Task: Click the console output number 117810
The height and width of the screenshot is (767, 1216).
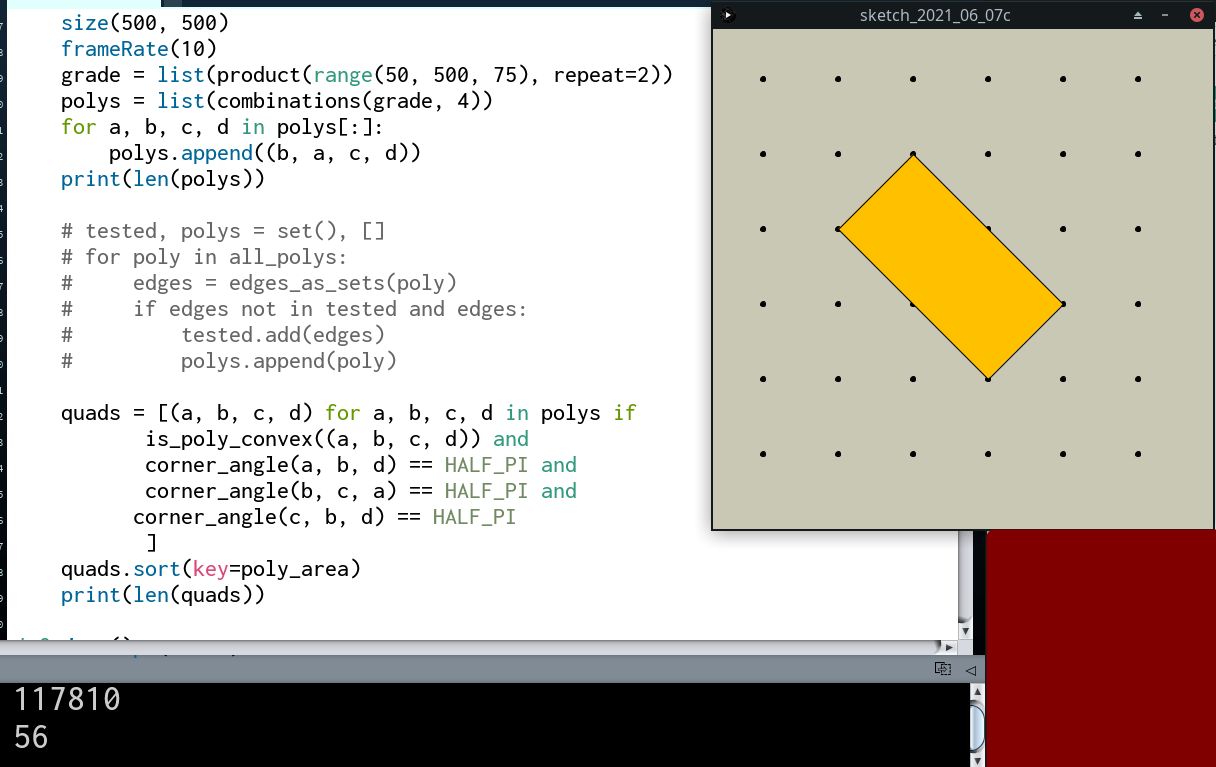Action: pyautogui.click(x=67, y=699)
